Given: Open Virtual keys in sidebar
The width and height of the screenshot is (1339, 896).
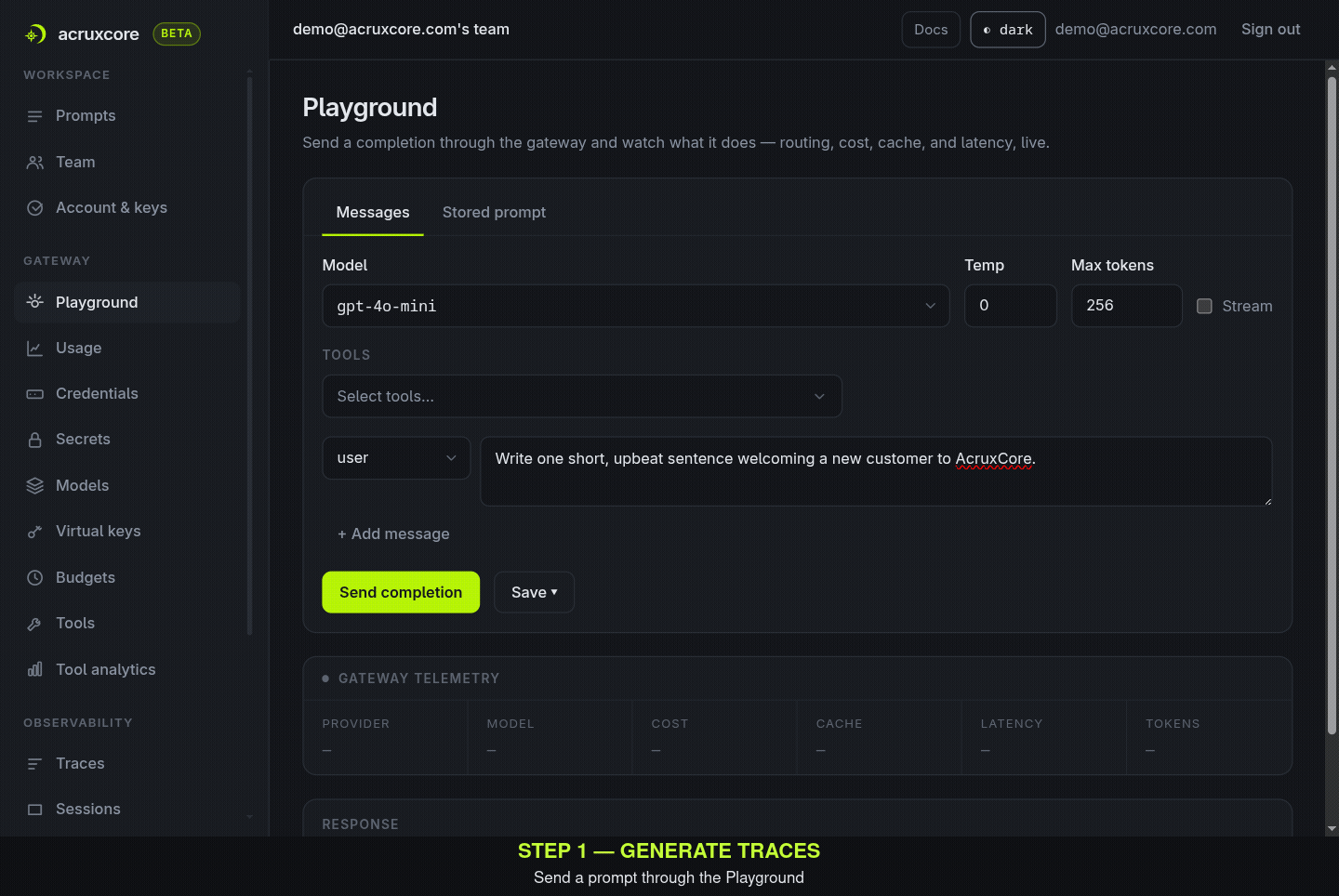Looking at the screenshot, I should point(127,532).
